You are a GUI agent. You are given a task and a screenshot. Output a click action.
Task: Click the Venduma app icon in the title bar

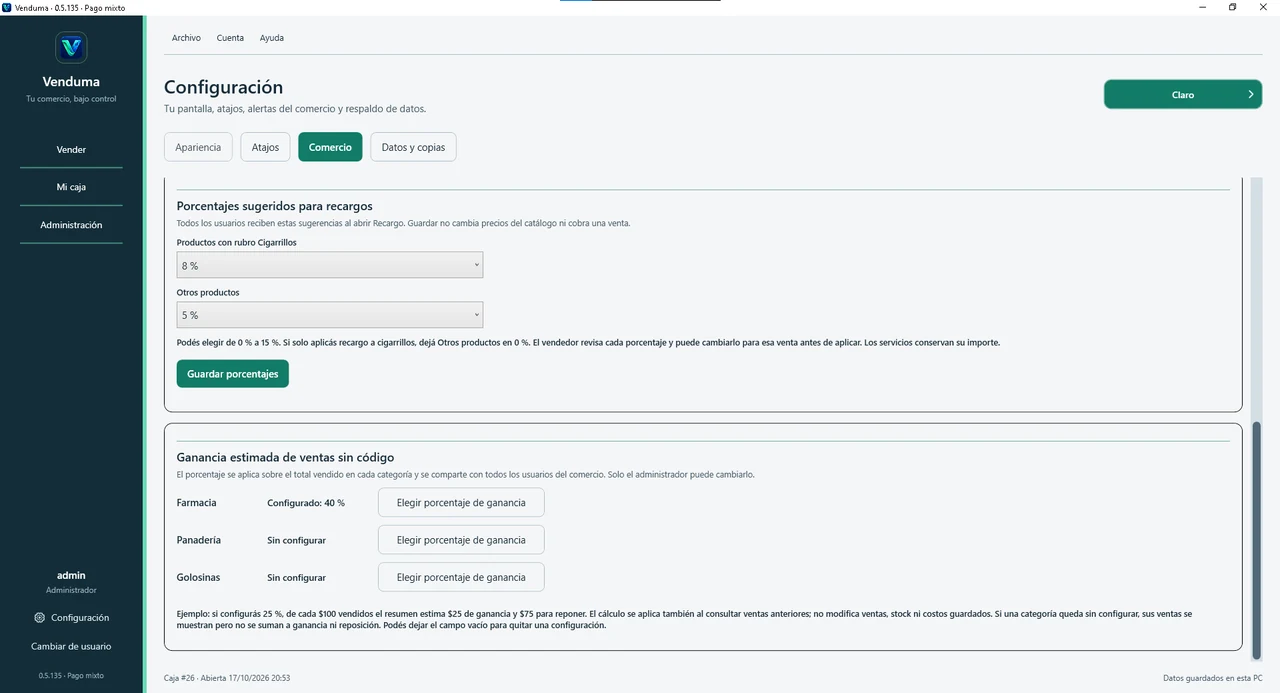[7, 7]
